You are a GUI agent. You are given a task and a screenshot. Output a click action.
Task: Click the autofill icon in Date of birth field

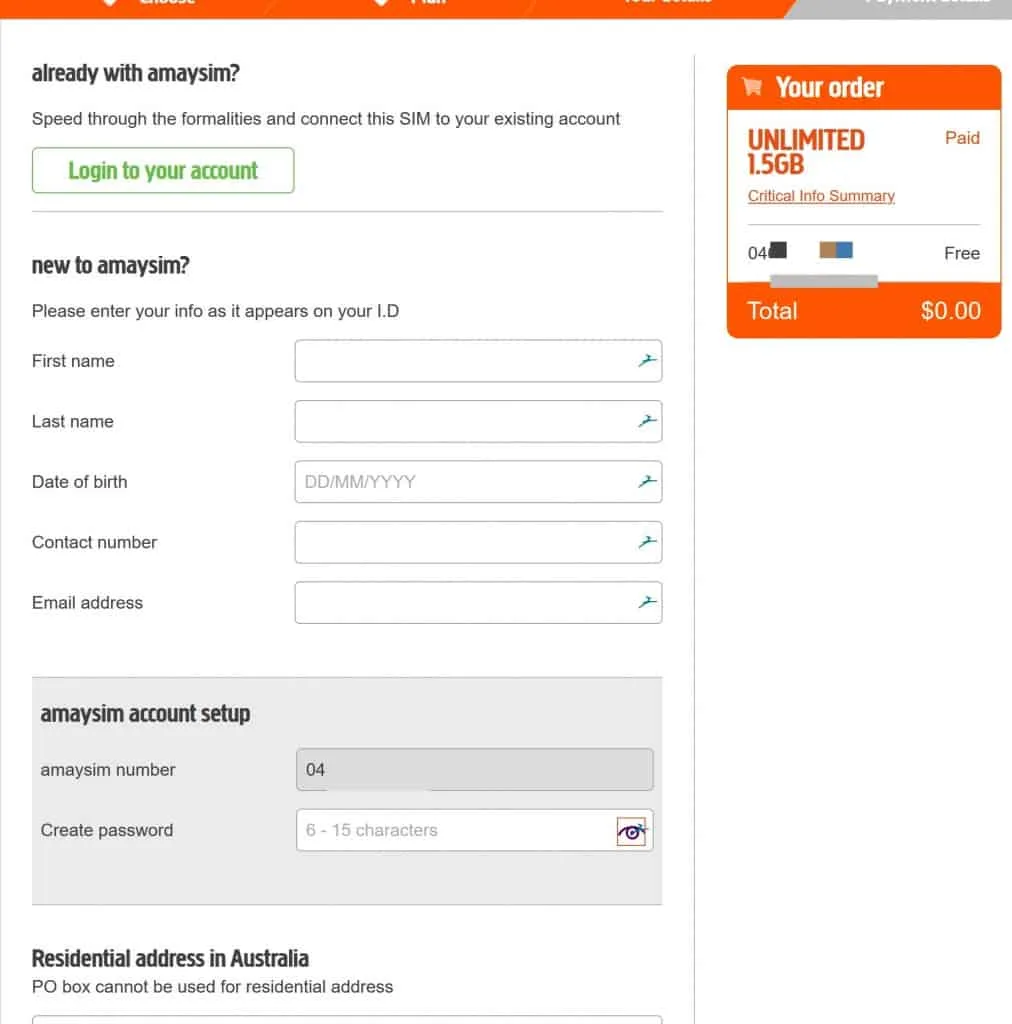point(648,482)
